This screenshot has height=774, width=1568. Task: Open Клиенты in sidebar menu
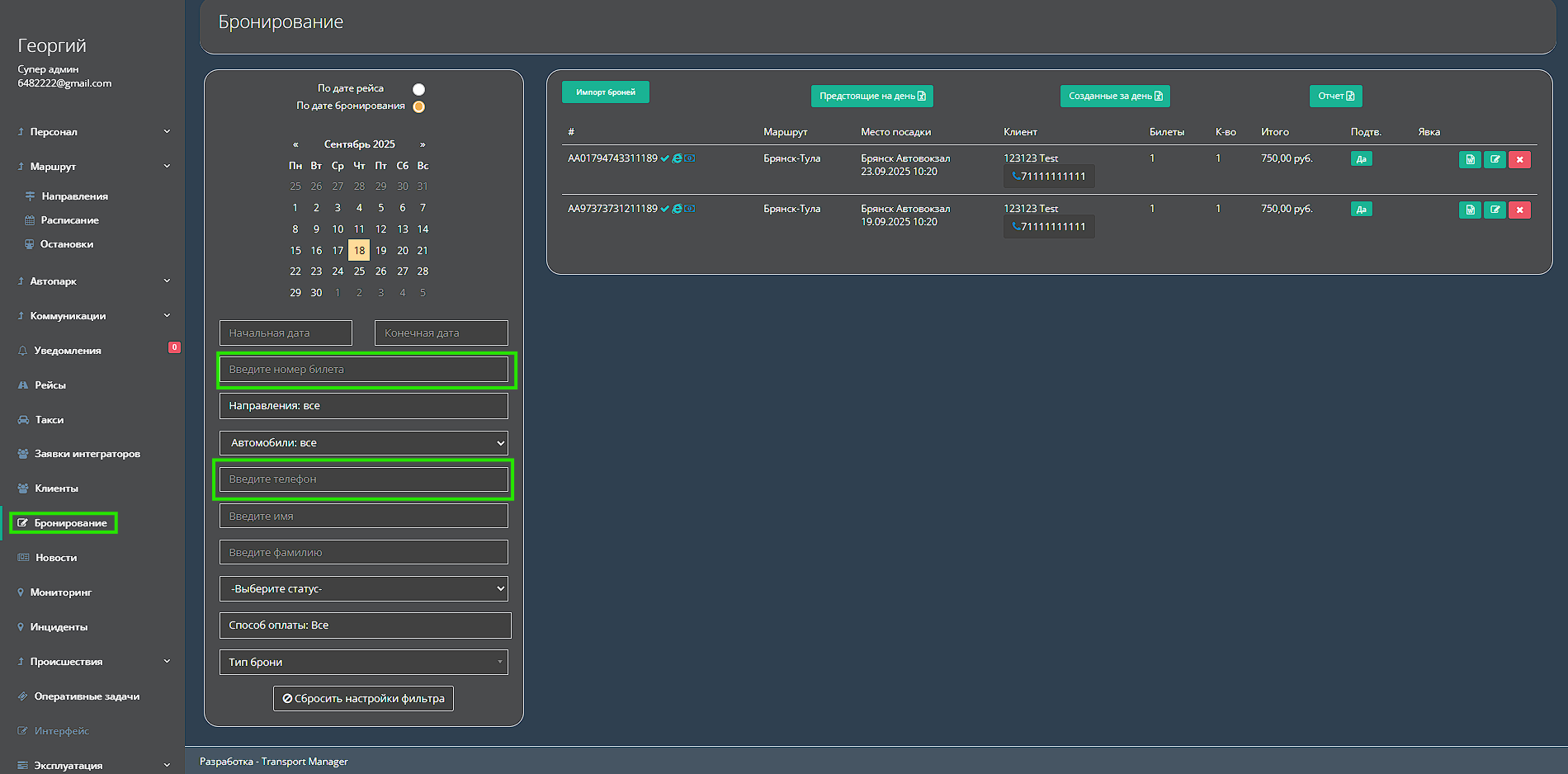point(56,488)
